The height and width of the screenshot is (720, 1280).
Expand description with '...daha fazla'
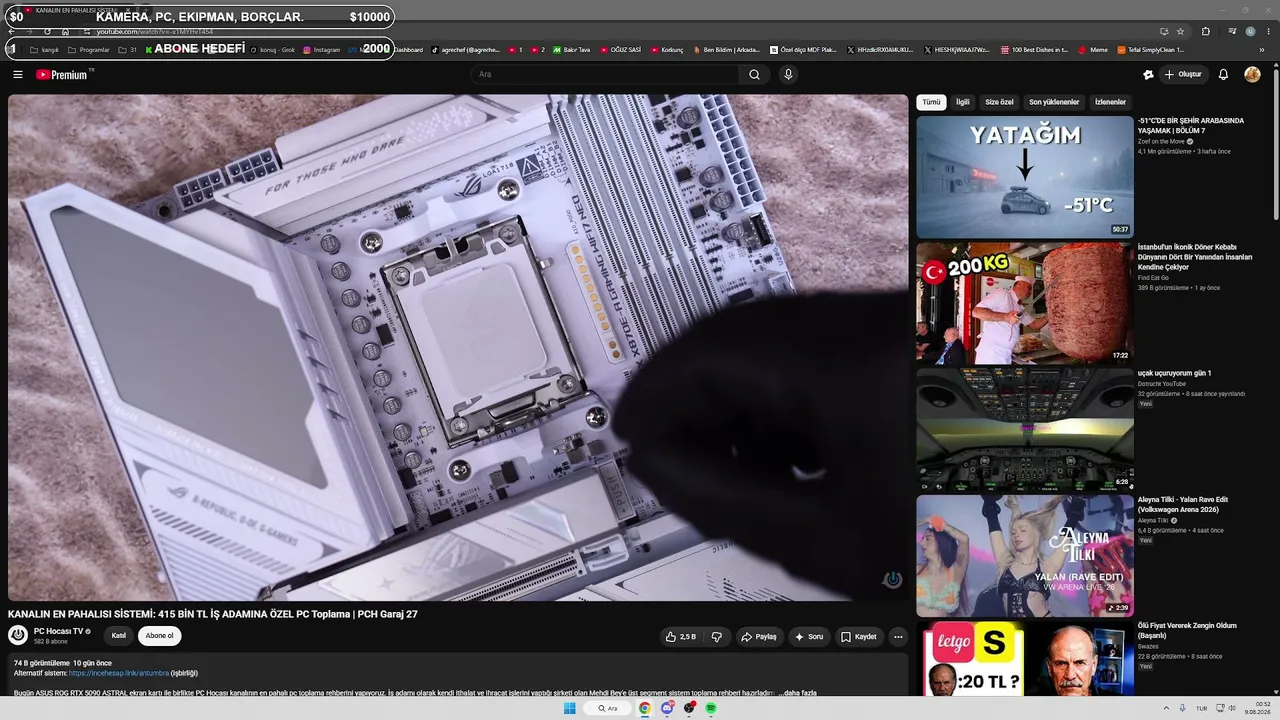point(797,693)
